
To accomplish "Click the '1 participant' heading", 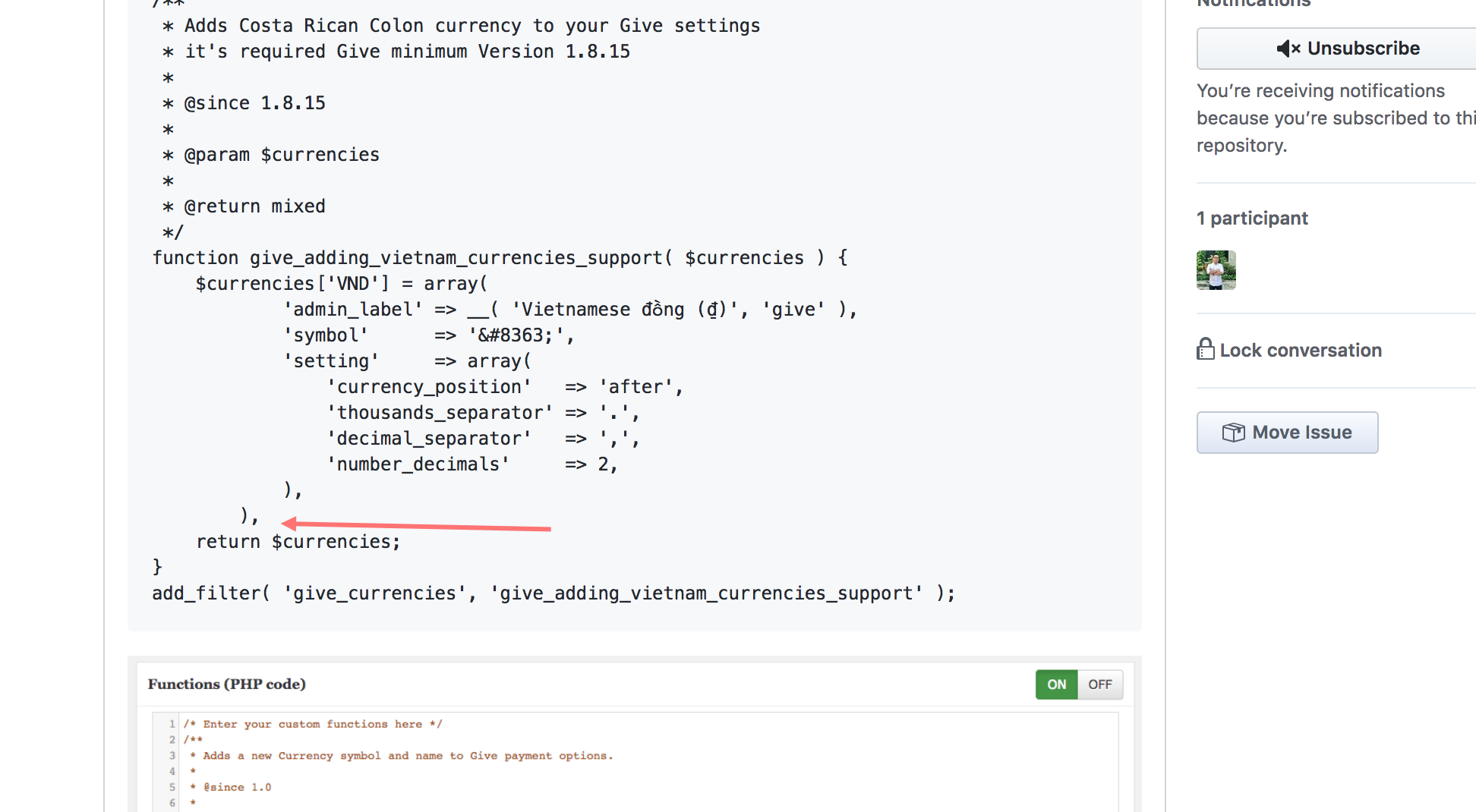I will pos(1252,219).
